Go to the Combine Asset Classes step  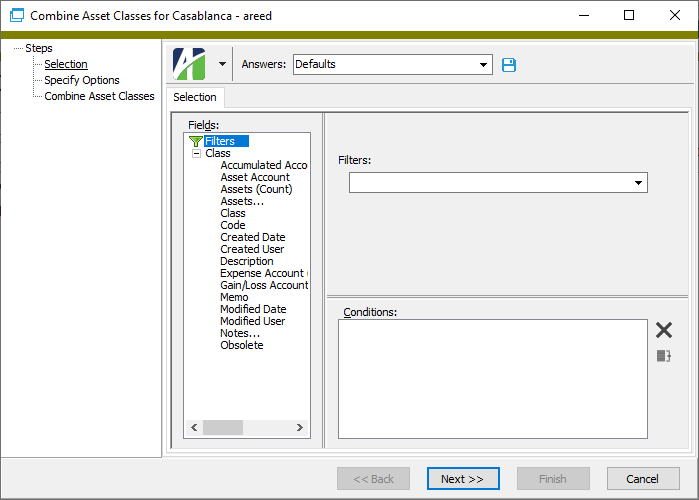tap(99, 96)
